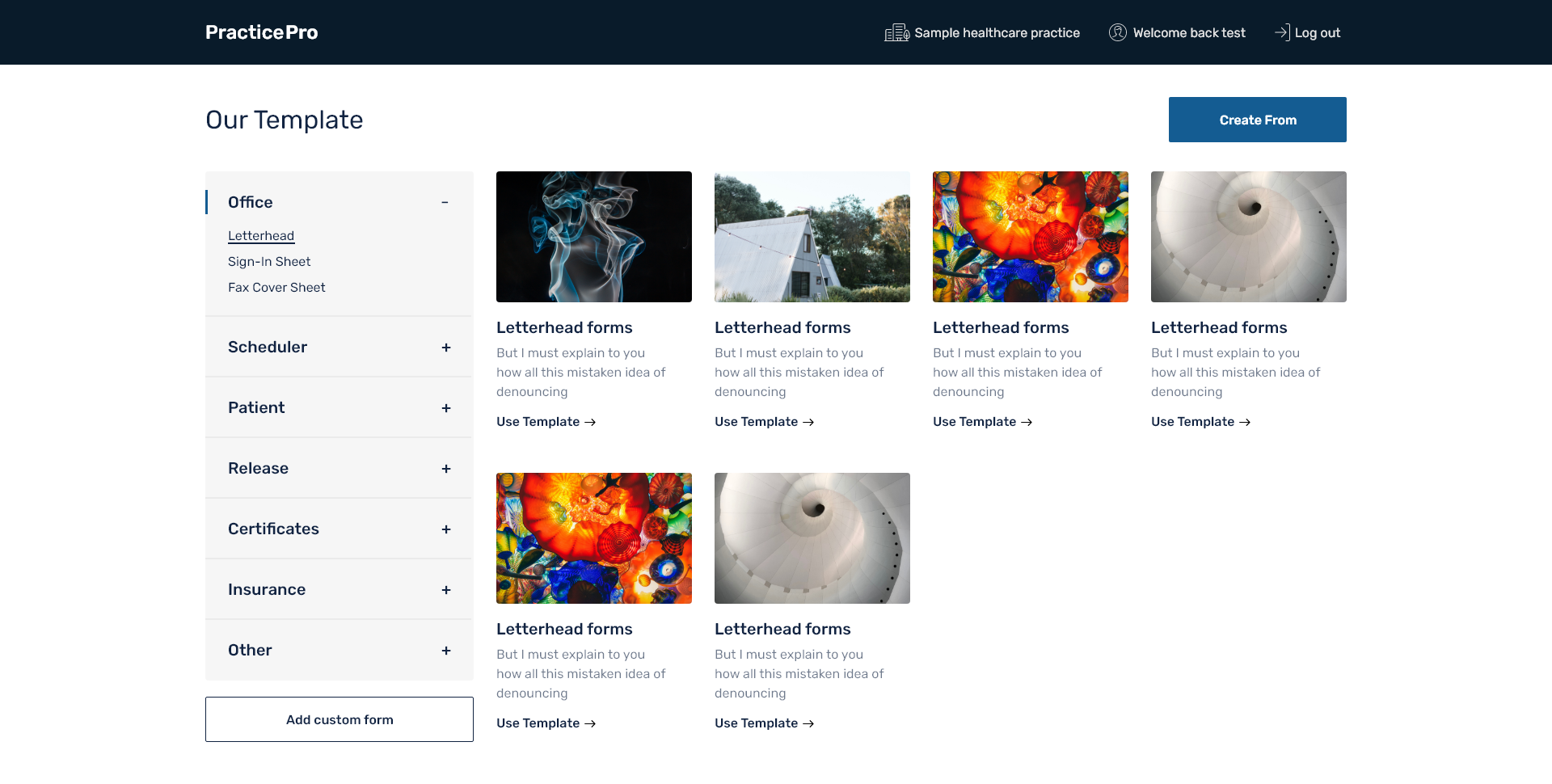Select Letterhead under Office
This screenshot has width=1552, height=784.
[x=261, y=236]
